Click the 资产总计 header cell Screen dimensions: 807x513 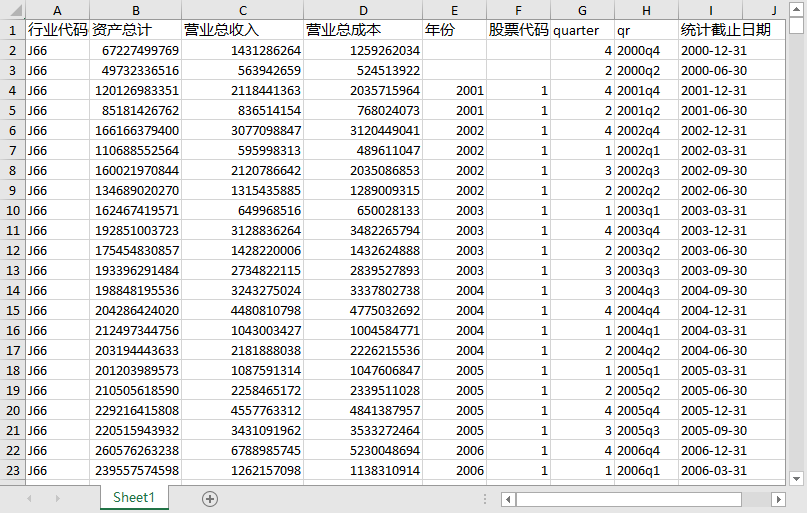pos(136,30)
